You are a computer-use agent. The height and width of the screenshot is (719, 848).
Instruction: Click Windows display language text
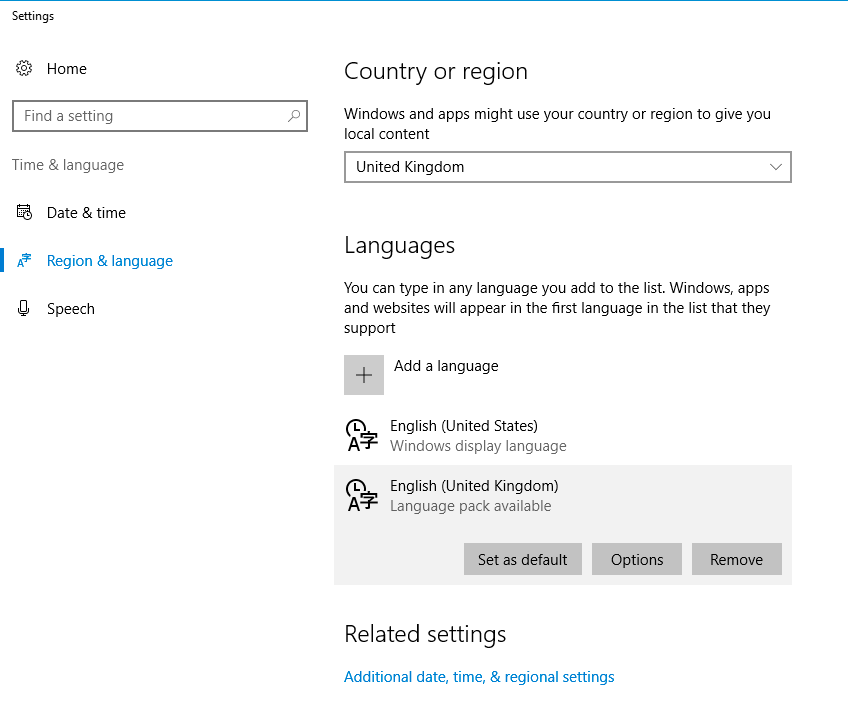click(478, 446)
